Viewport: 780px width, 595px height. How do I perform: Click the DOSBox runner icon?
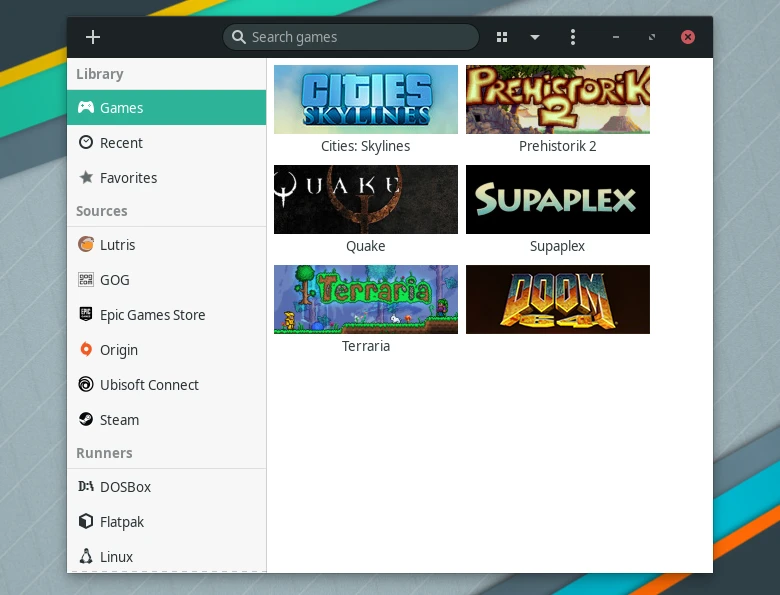click(86, 486)
